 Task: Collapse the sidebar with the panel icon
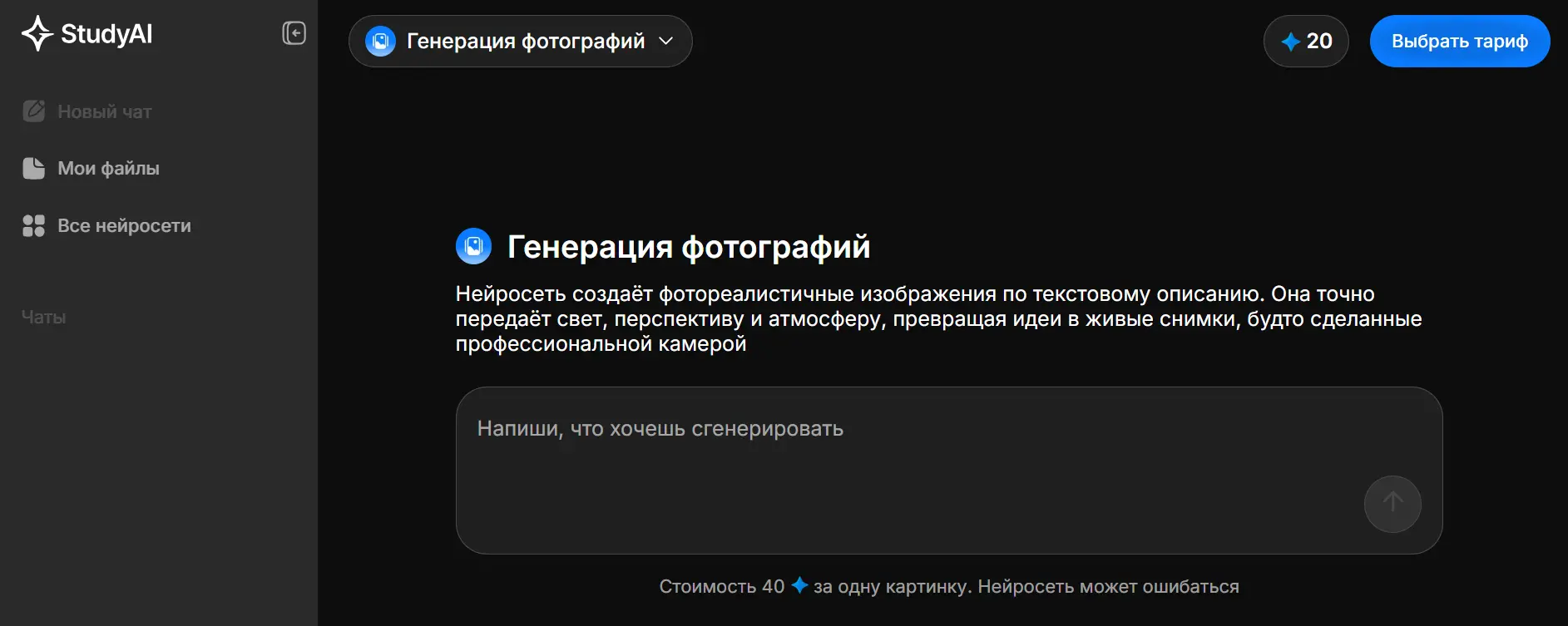[x=294, y=33]
